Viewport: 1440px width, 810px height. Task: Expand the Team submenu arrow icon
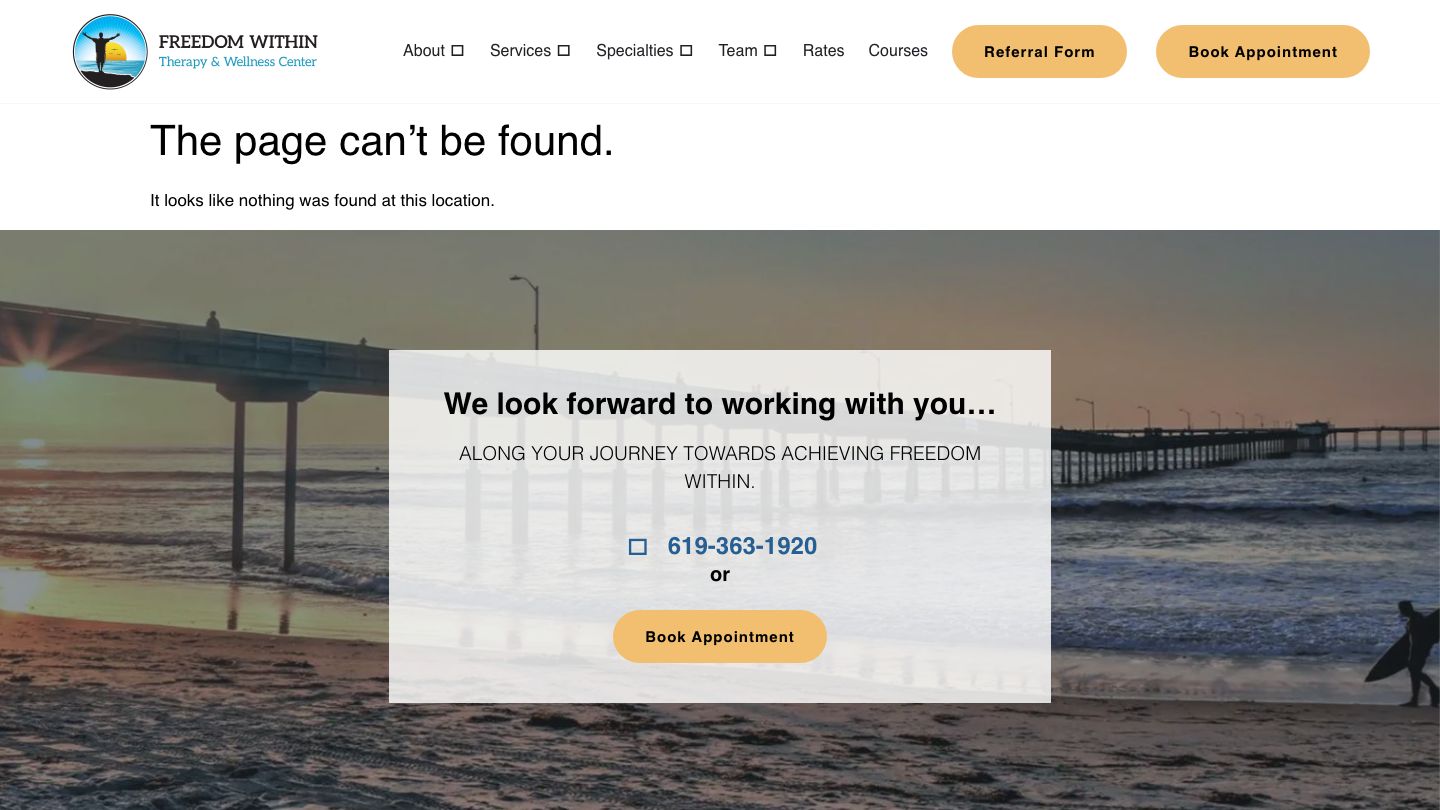coord(770,51)
